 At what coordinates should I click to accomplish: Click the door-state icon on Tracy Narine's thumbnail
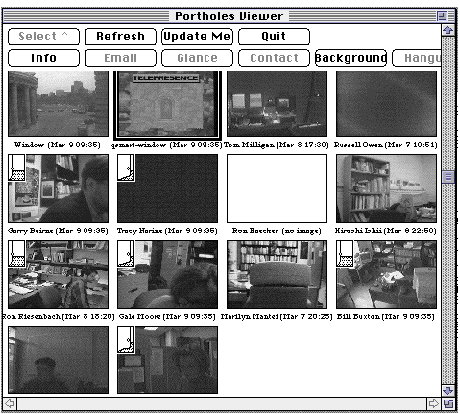(x=126, y=168)
